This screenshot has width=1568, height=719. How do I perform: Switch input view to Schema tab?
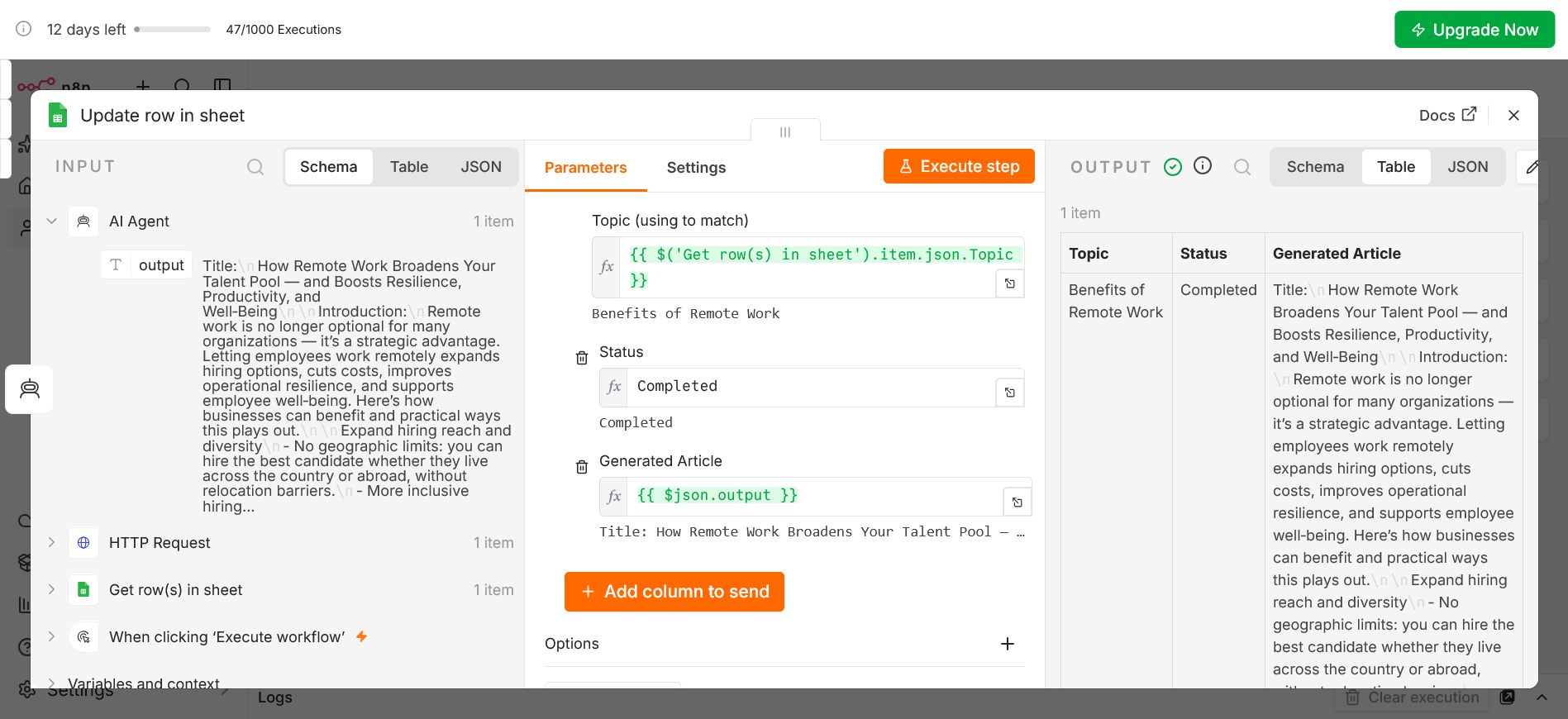329,167
